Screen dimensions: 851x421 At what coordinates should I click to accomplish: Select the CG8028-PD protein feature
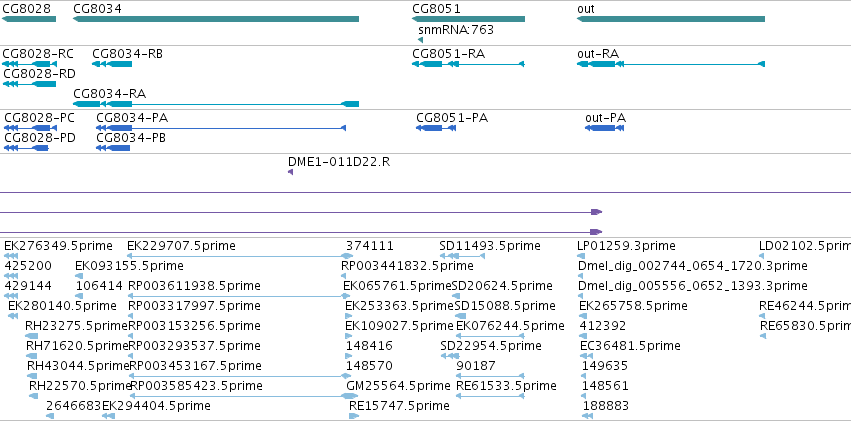26,148
